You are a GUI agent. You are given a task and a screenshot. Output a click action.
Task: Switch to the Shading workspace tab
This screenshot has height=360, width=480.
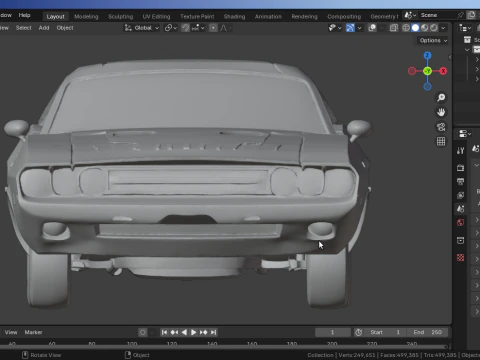pos(234,16)
